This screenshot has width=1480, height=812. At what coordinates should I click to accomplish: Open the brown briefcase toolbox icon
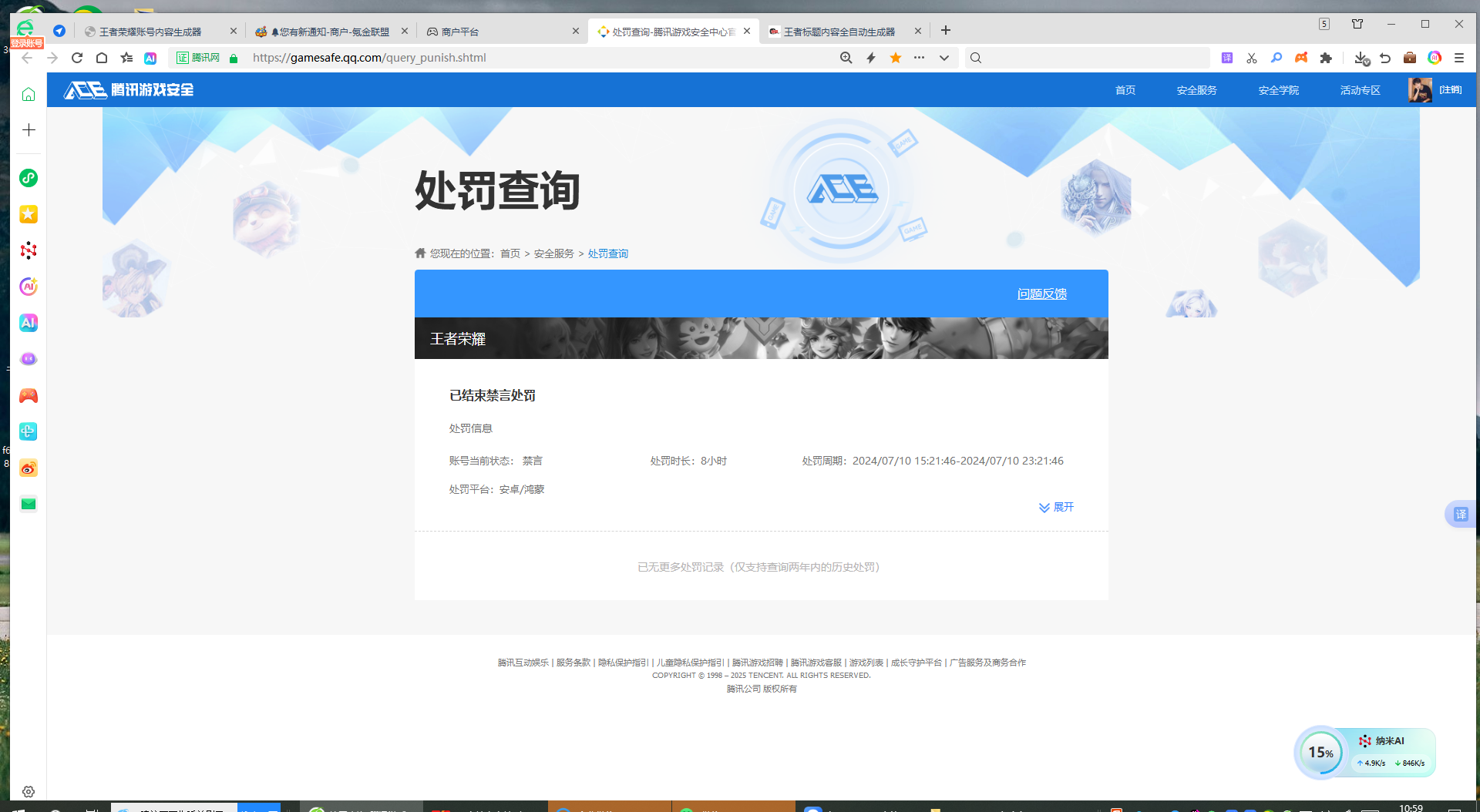click(x=1410, y=58)
